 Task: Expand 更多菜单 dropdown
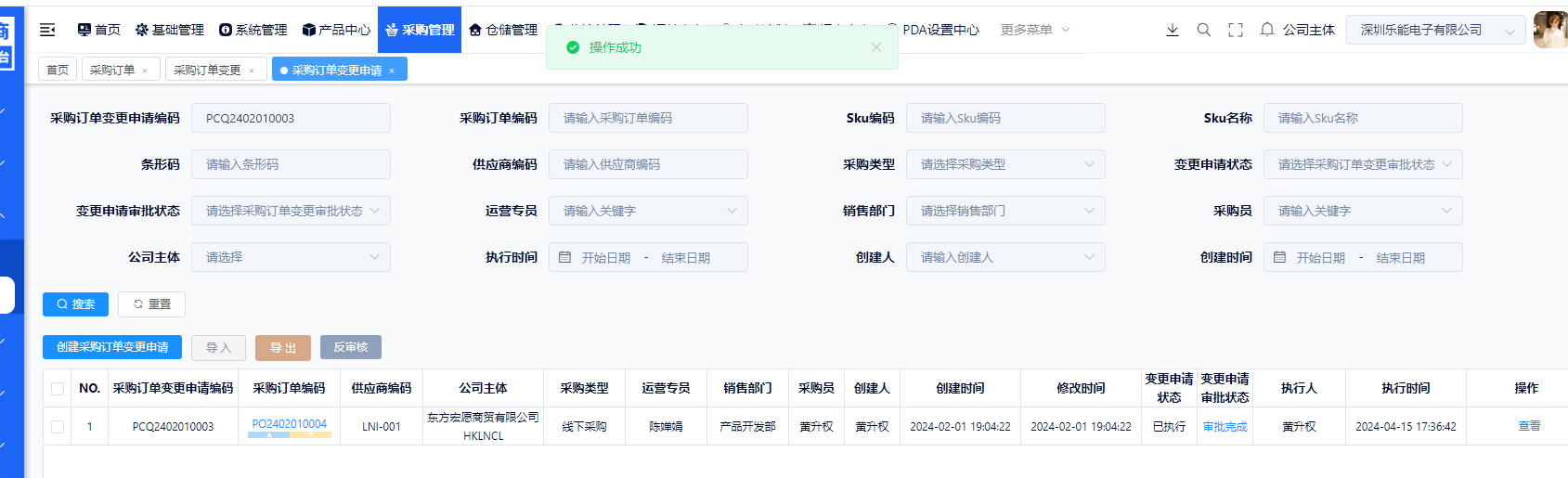1035,30
